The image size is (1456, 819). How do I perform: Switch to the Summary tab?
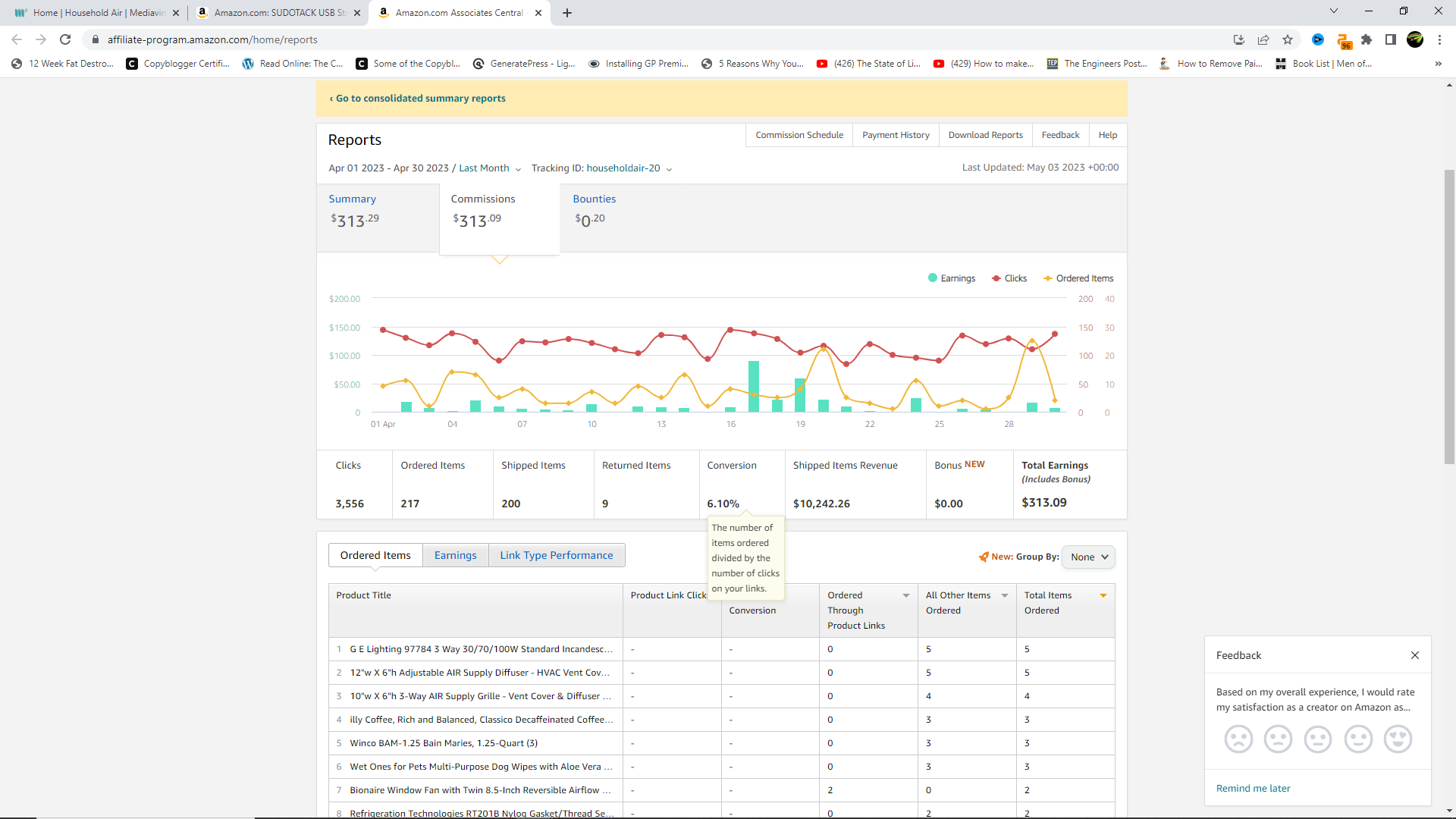coord(378,218)
